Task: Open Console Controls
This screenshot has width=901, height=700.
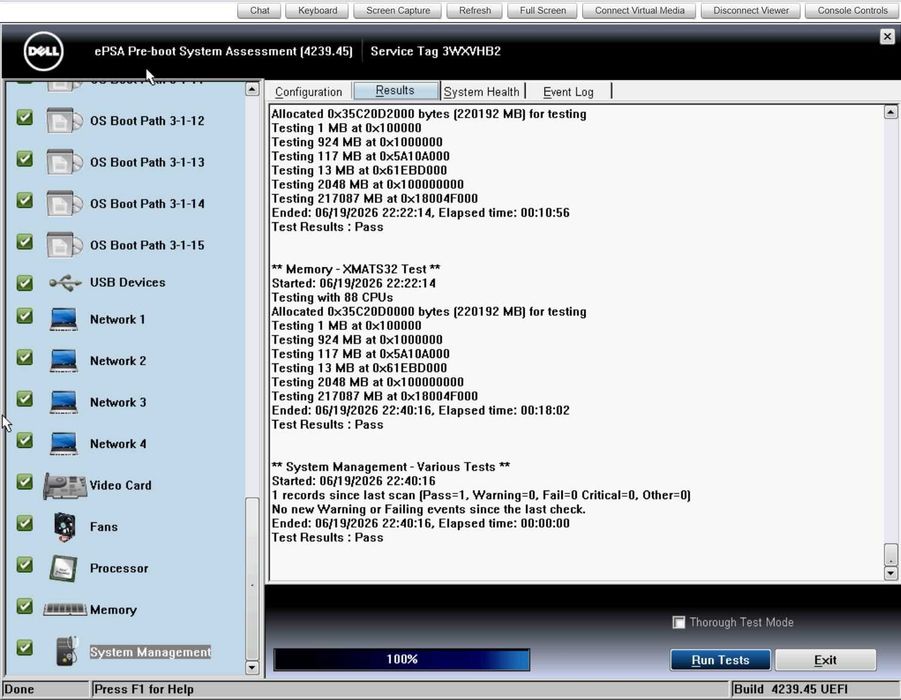Action: pyautogui.click(x=852, y=10)
